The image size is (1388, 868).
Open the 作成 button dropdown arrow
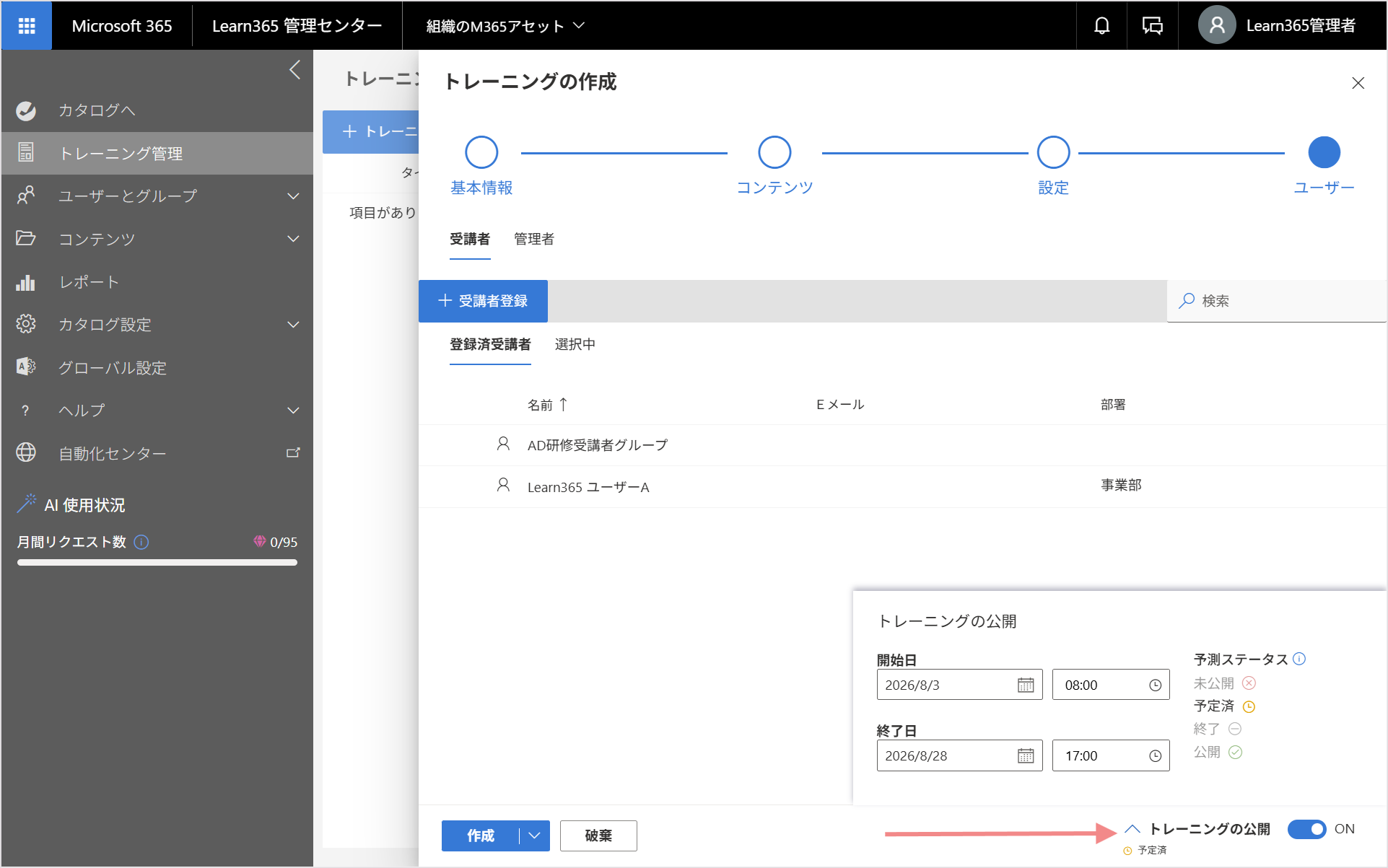(x=534, y=836)
